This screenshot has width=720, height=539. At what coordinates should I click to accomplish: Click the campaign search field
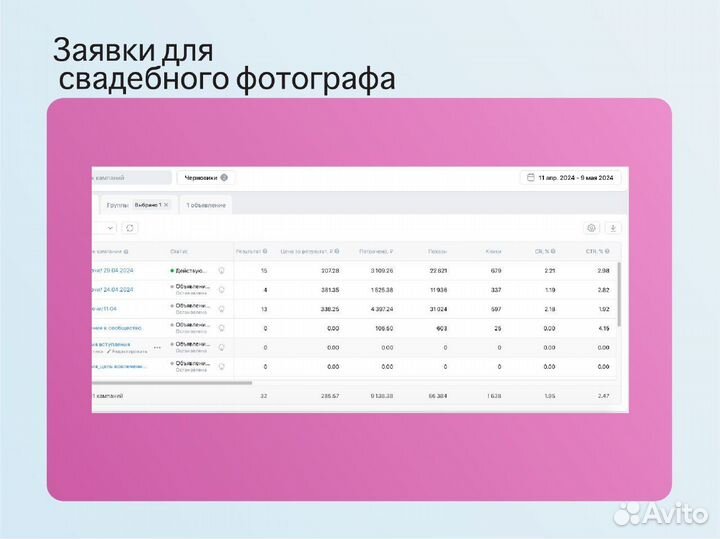[132, 177]
